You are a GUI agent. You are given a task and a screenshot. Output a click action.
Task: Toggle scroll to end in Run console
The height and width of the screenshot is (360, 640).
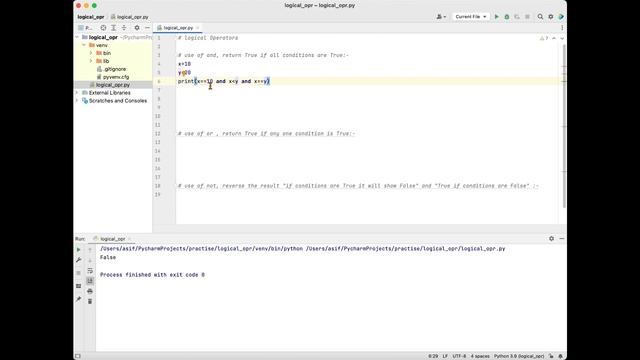pyautogui.click(x=90, y=281)
